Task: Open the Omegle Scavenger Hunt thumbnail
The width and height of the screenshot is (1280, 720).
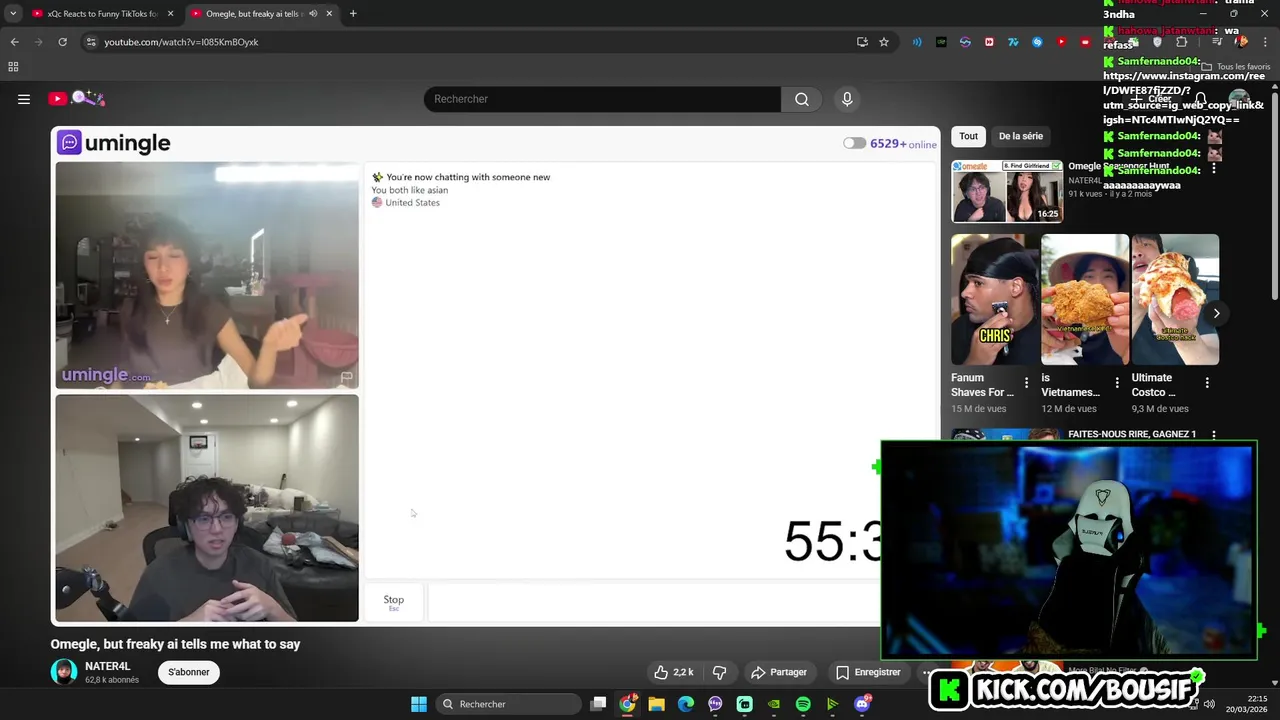Action: click(1007, 192)
